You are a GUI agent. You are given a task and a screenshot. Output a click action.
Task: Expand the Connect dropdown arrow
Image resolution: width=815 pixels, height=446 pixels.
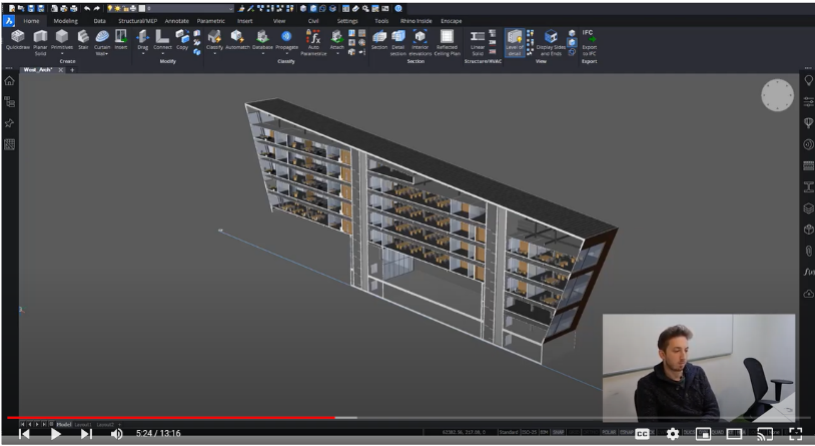(162, 54)
